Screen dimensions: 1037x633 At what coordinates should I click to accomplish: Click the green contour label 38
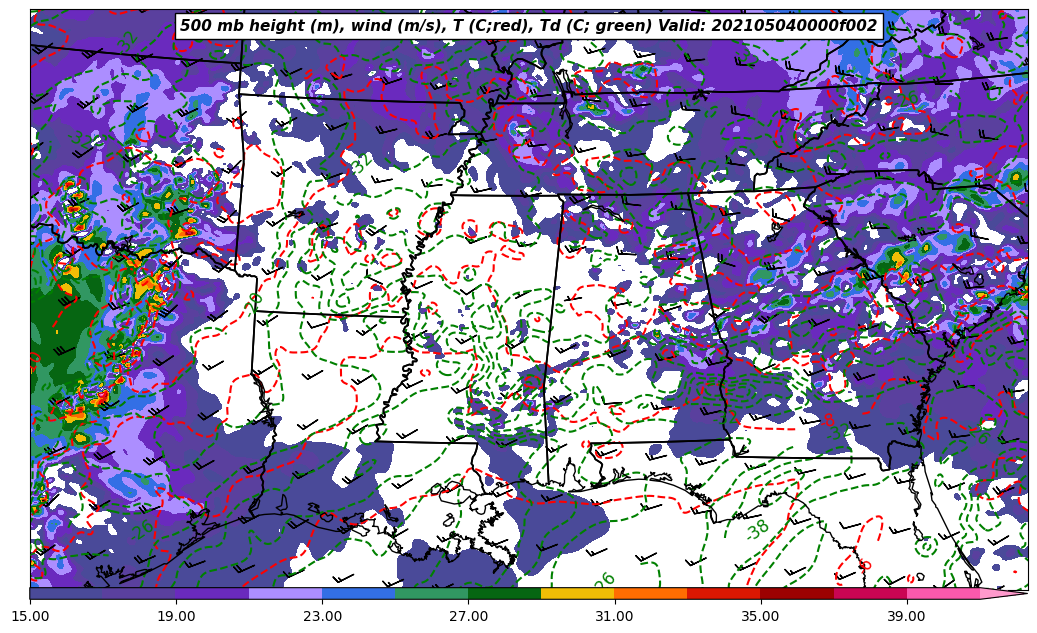[x=758, y=529]
